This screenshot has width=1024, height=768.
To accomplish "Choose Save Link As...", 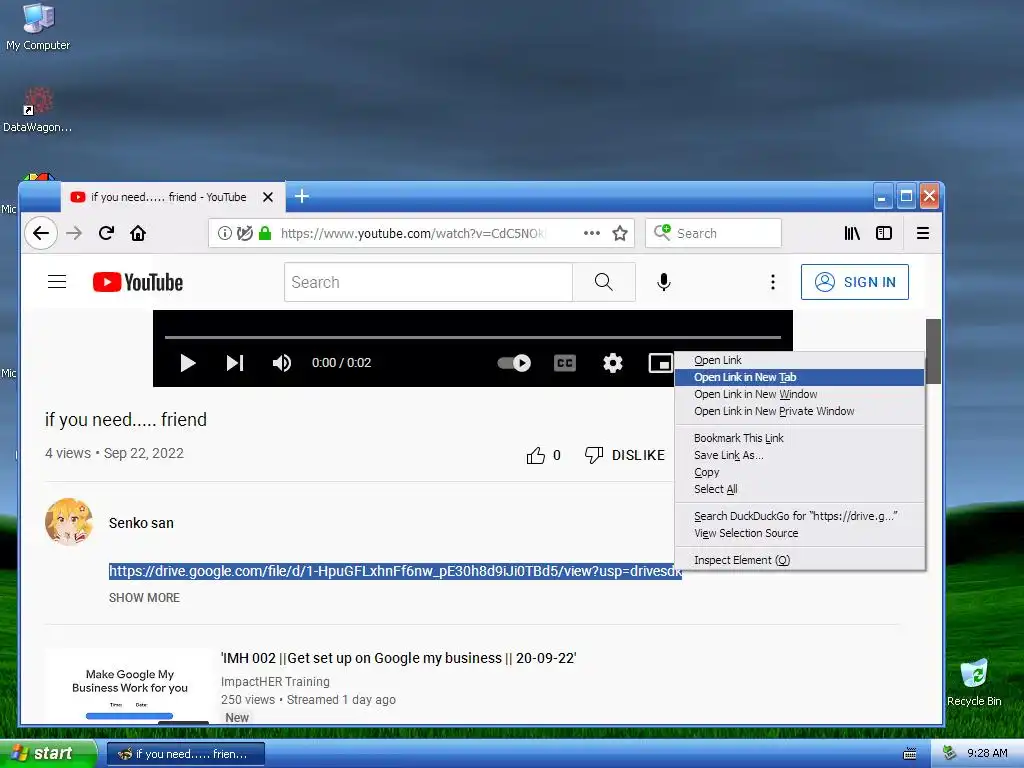I will [x=799, y=455].
